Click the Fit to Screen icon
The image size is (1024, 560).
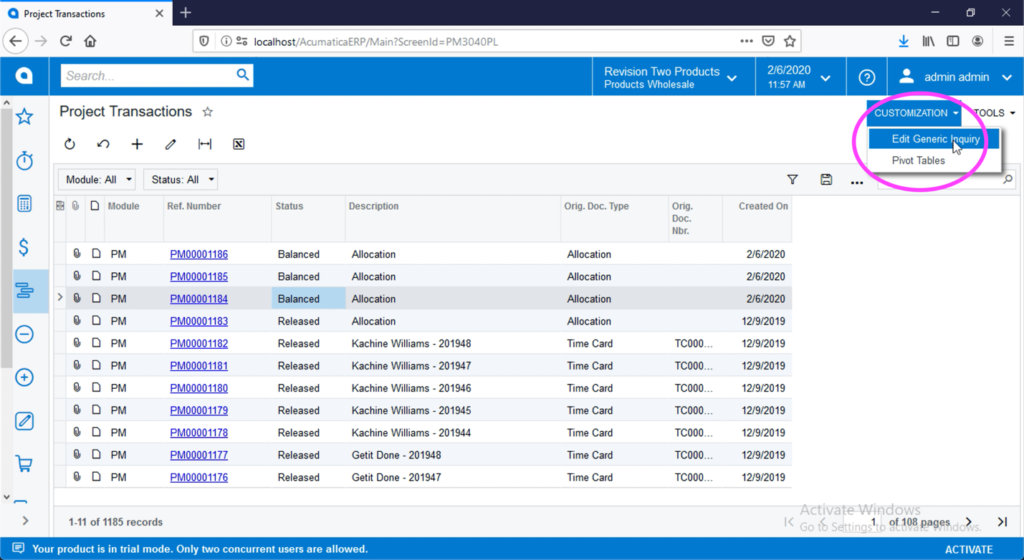pos(205,144)
